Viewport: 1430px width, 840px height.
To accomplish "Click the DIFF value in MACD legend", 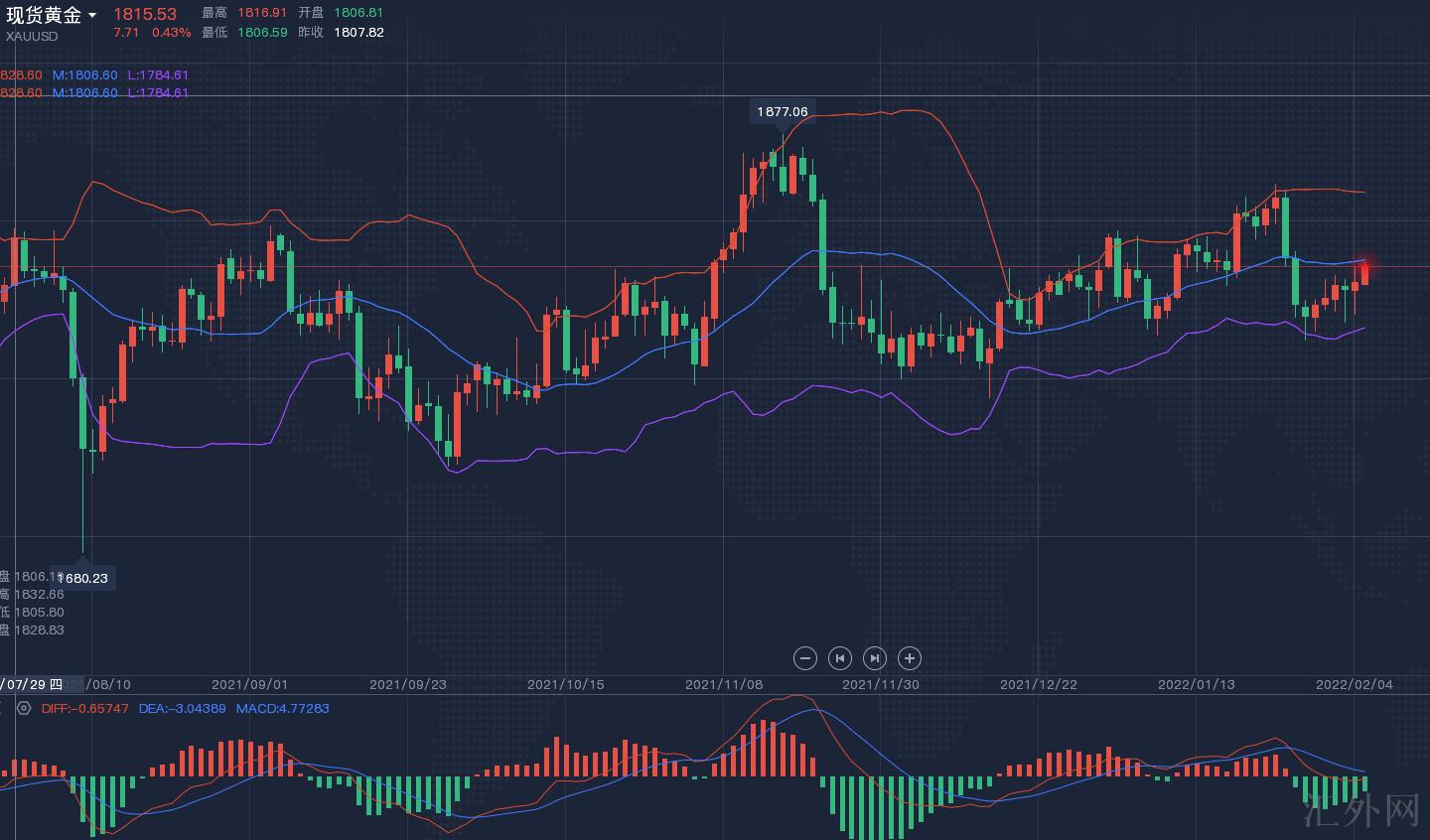I will click(x=85, y=709).
